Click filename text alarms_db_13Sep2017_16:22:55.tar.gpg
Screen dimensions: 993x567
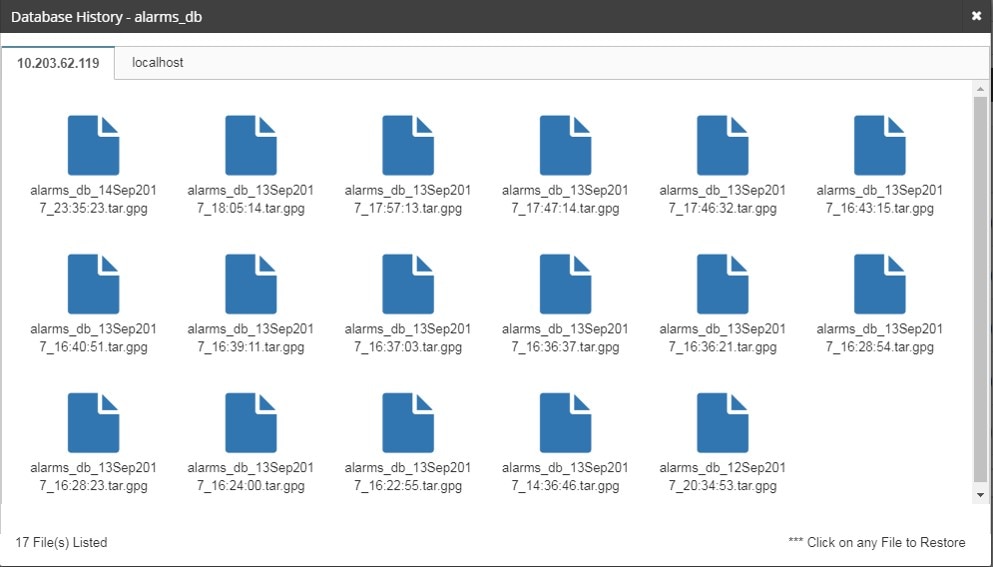(408, 476)
